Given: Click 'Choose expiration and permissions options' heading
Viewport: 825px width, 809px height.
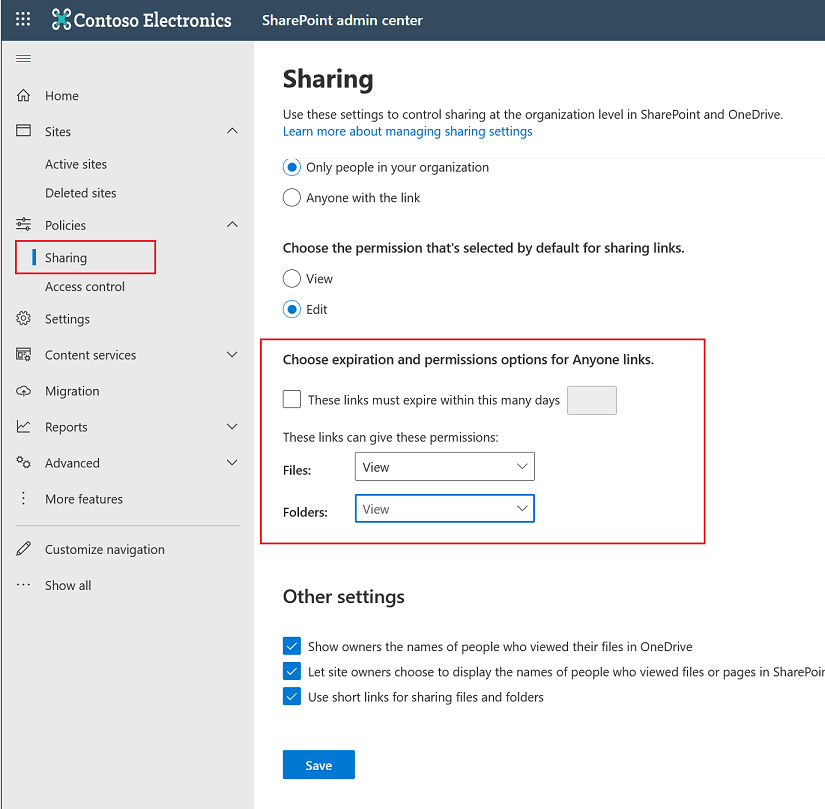Looking at the screenshot, I should 468,360.
